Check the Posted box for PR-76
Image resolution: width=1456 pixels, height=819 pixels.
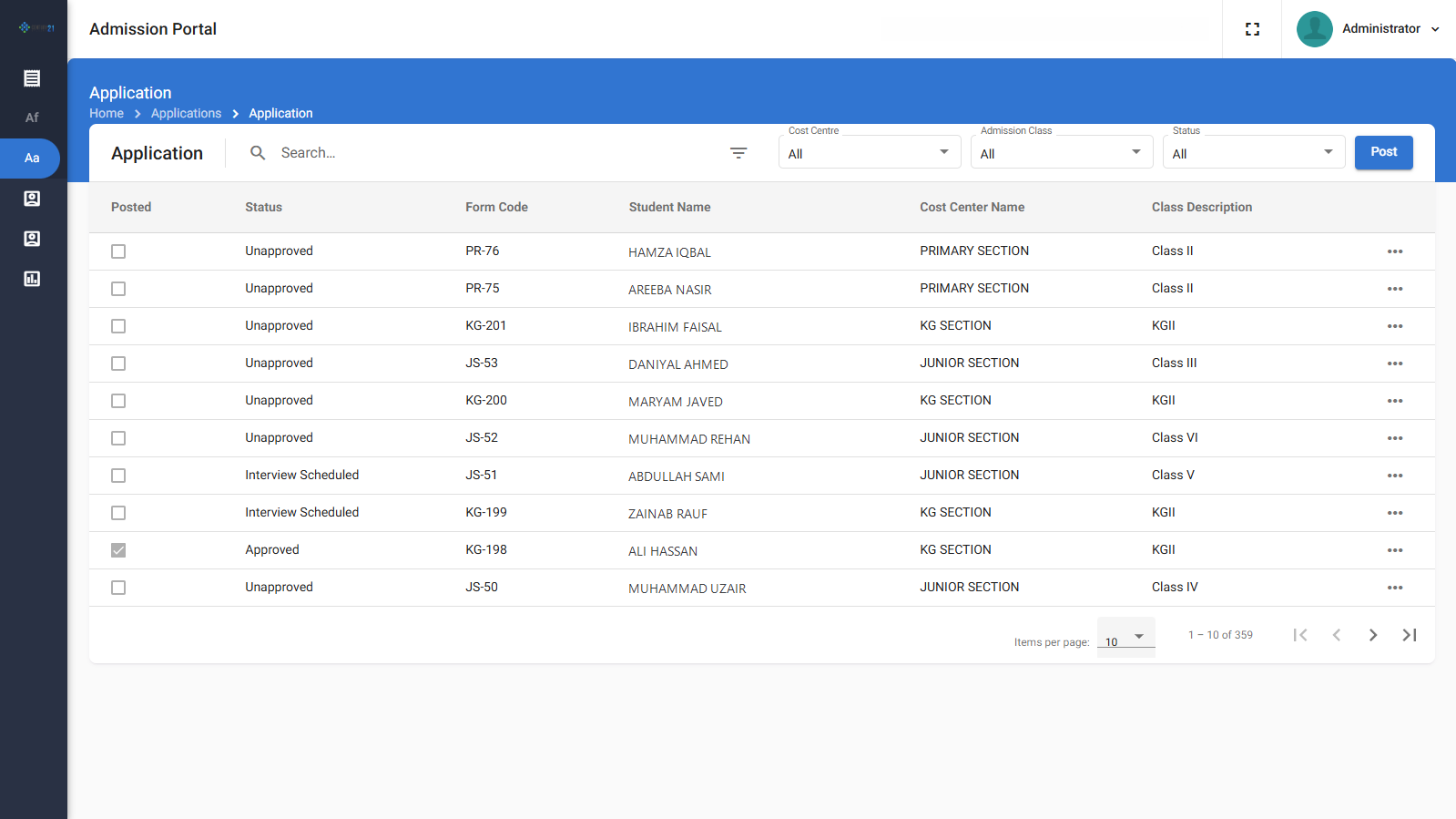click(x=118, y=251)
